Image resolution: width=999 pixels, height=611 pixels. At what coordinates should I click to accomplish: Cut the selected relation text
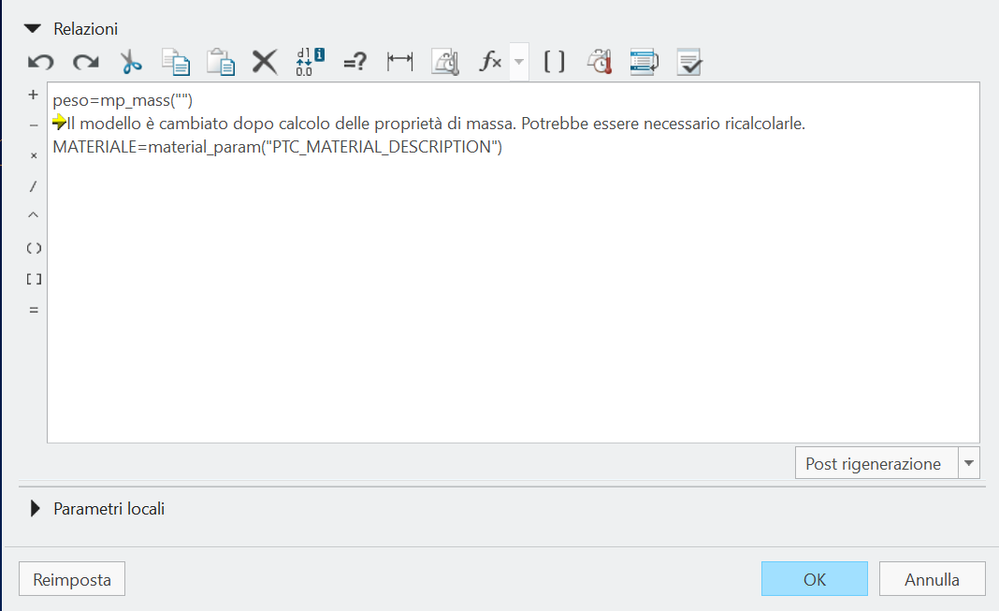pos(130,61)
